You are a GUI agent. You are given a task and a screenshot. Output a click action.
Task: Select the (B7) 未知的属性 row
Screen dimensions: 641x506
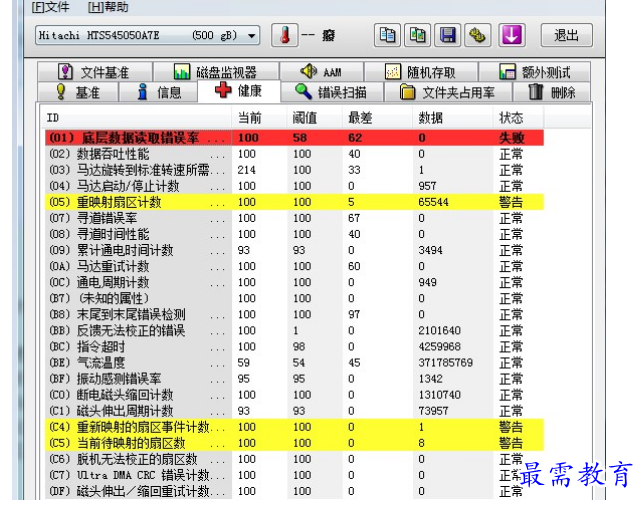coord(294,298)
